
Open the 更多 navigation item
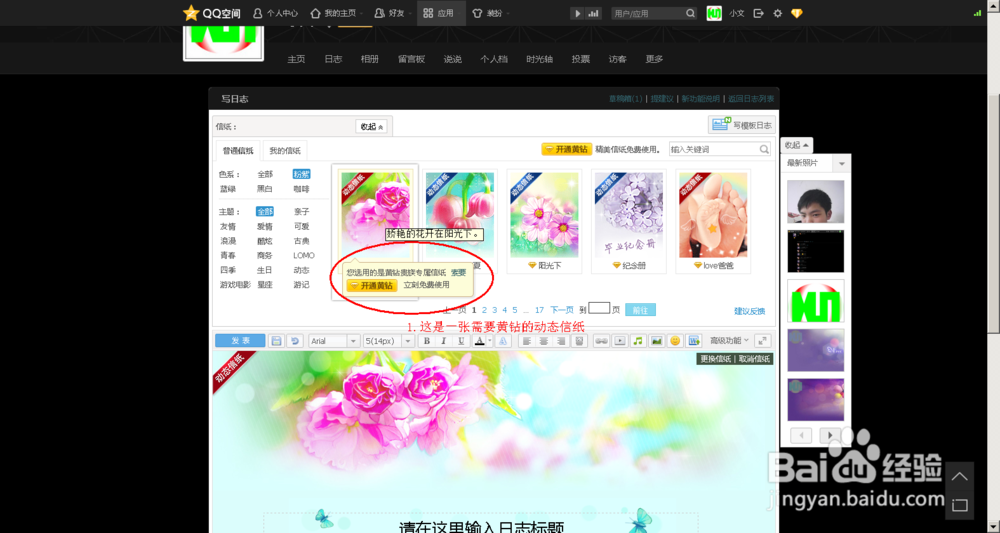tap(654, 59)
